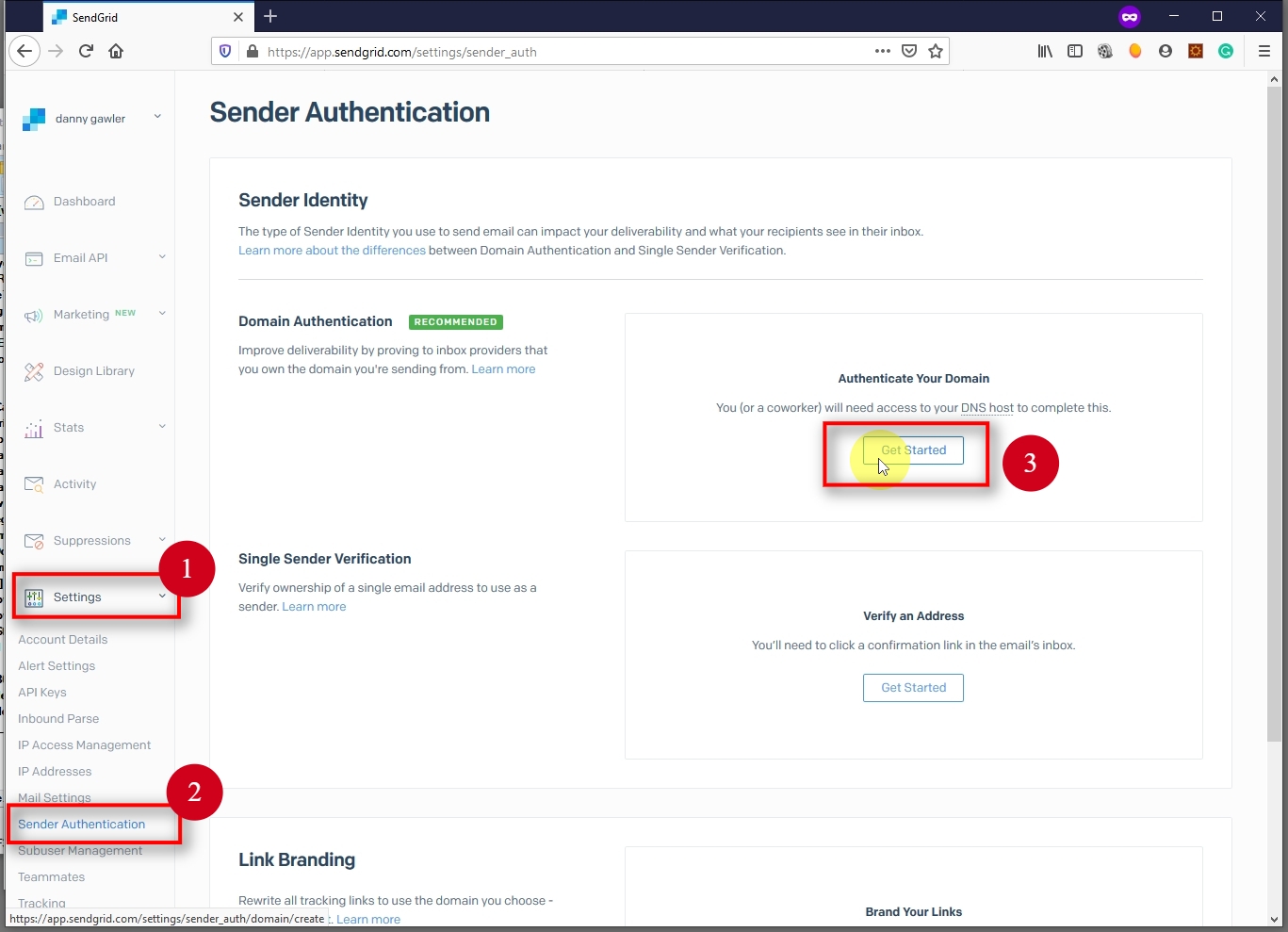The image size is (1288, 932).
Task: Bookmark the page with the star icon
Action: click(x=935, y=51)
